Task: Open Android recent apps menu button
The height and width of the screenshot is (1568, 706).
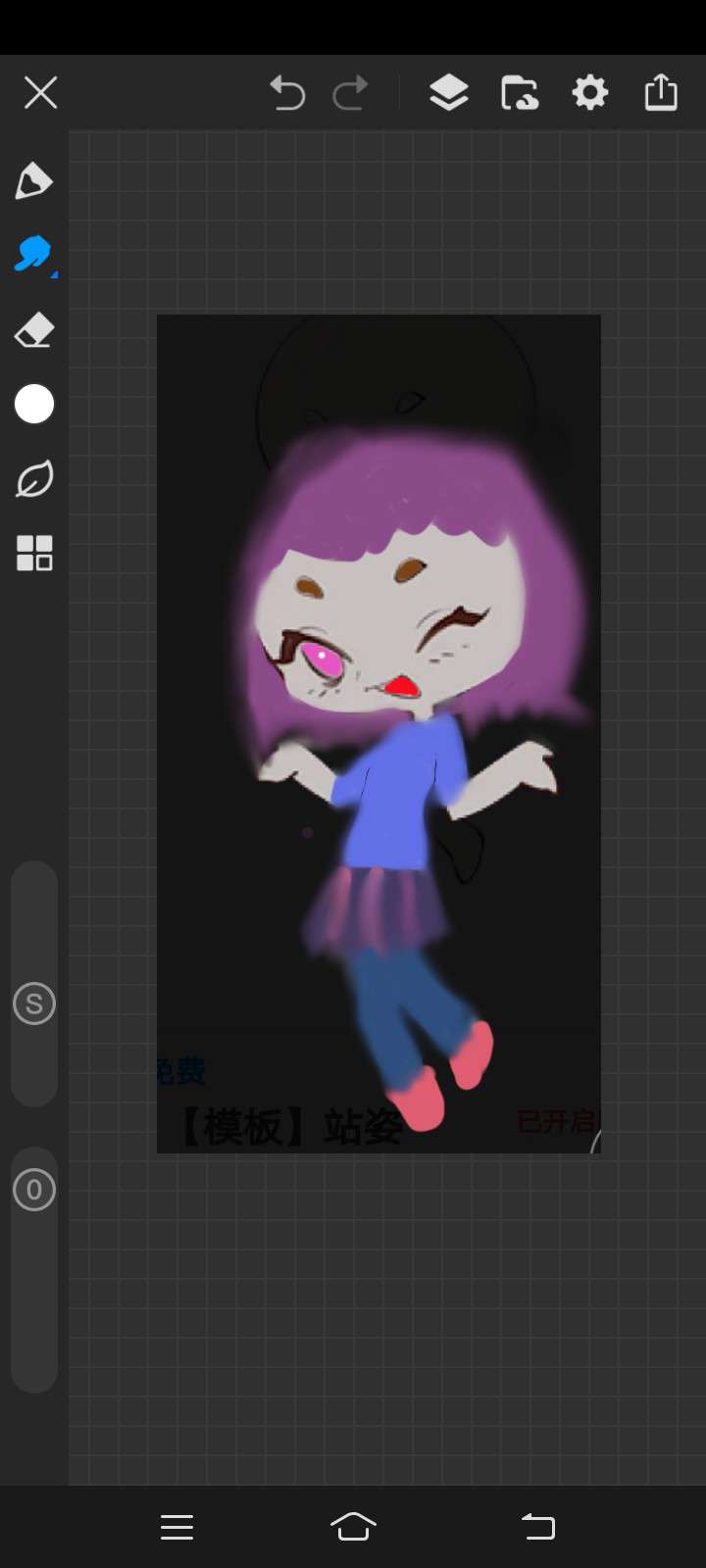Action: (x=176, y=1527)
